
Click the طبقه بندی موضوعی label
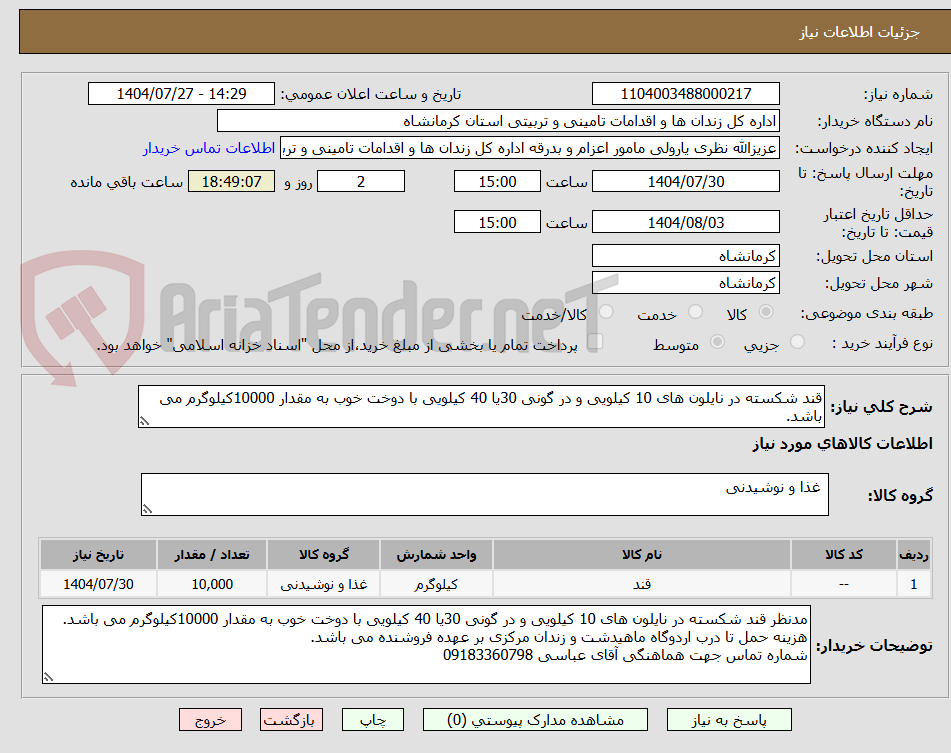point(866,313)
